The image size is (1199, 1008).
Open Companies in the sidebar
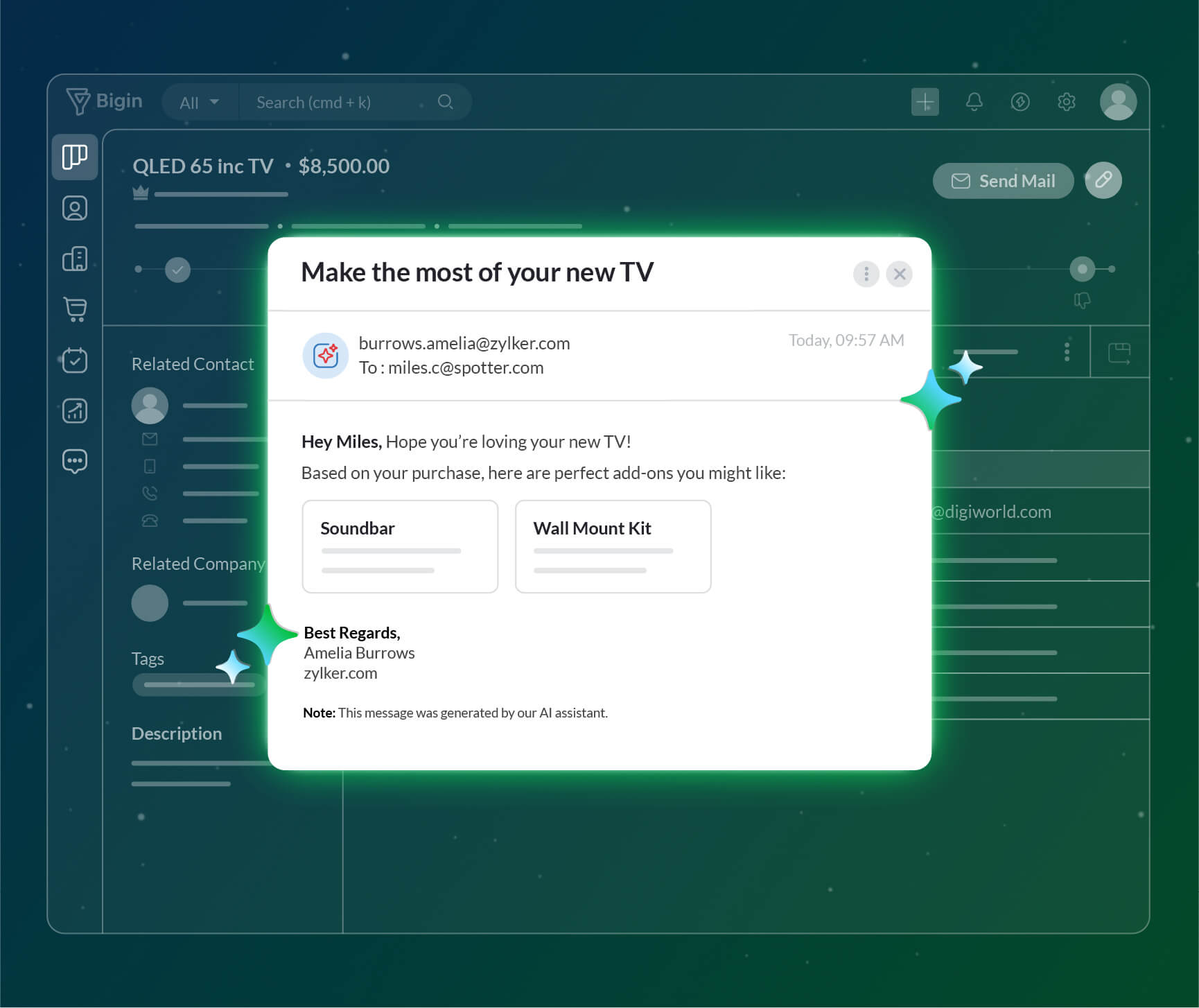pos(75,259)
